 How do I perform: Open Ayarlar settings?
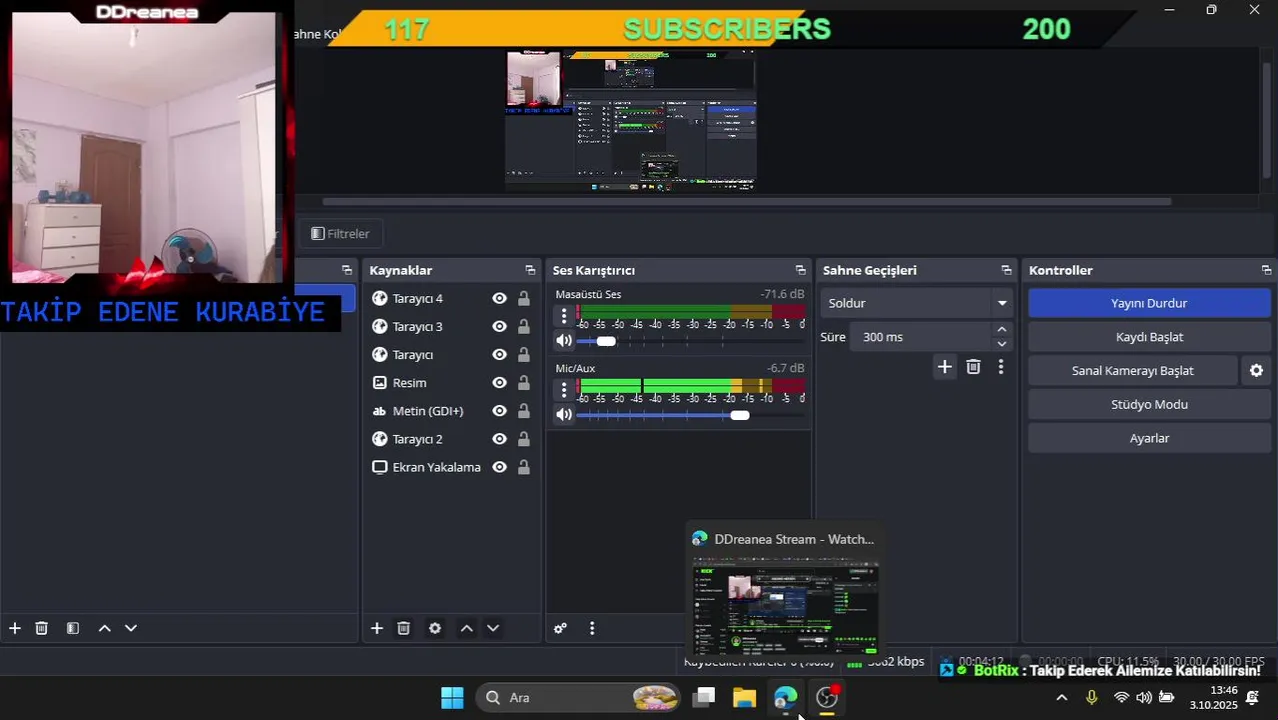[x=1149, y=438]
